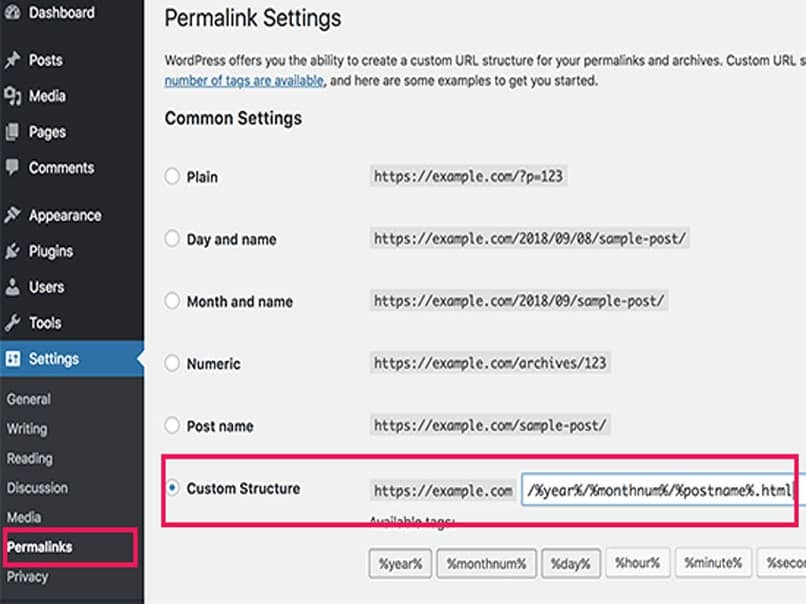Image resolution: width=806 pixels, height=604 pixels.
Task: Click the Posts pushpin icon
Action: point(12,60)
